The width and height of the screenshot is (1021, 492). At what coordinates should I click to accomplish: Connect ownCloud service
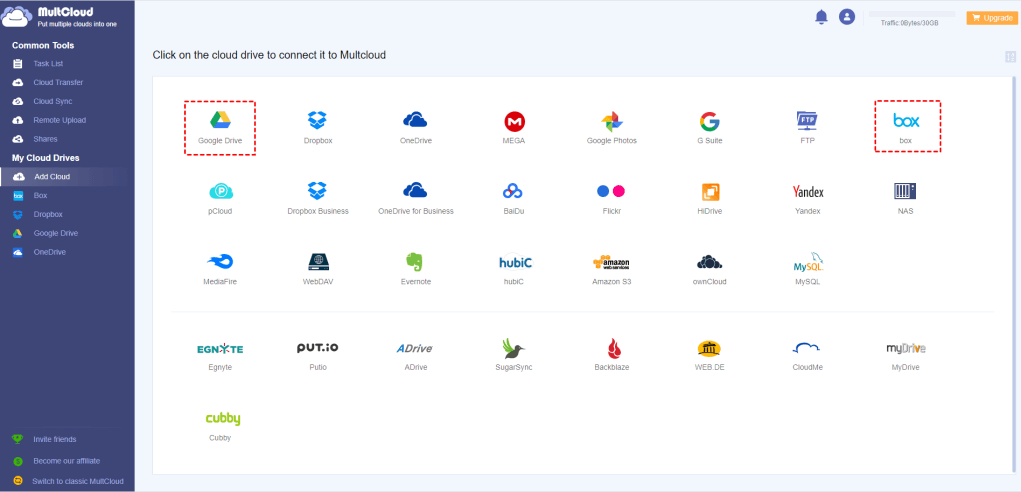click(709, 269)
